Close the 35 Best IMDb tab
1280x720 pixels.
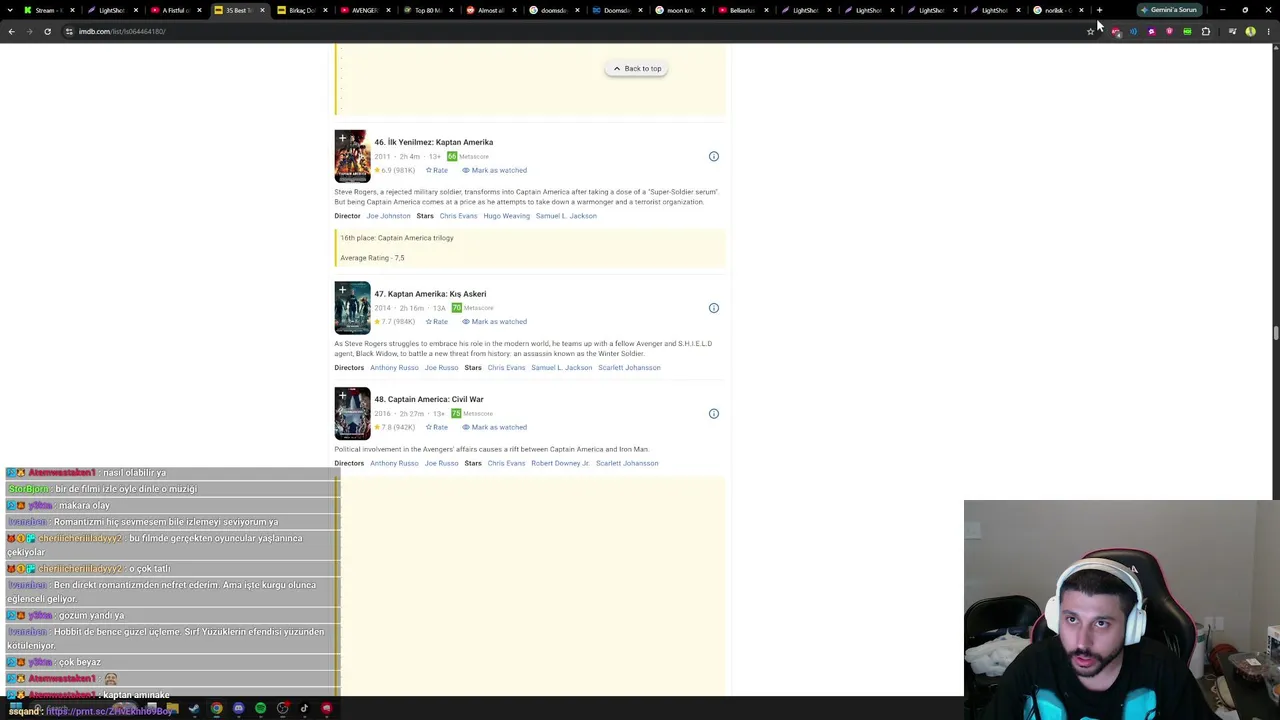point(262,10)
